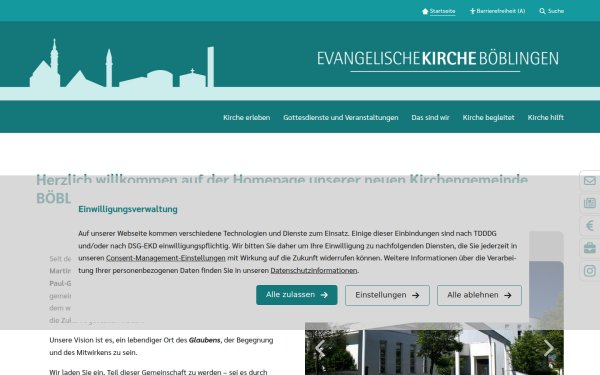Image resolution: width=600 pixels, height=375 pixels.
Task: Follow Consent-Management-Einstellungen link
Action: (x=166, y=258)
